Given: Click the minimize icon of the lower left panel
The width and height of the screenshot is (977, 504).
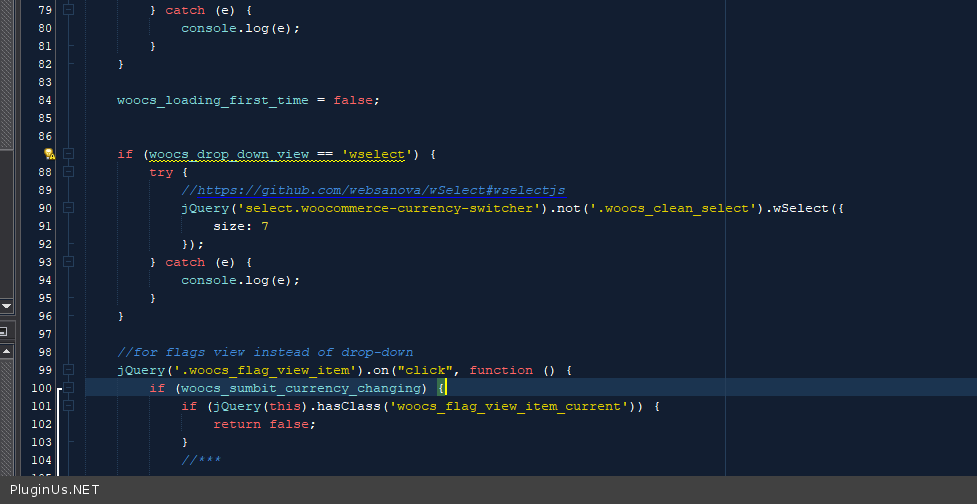Looking at the screenshot, I should pos(4,330).
